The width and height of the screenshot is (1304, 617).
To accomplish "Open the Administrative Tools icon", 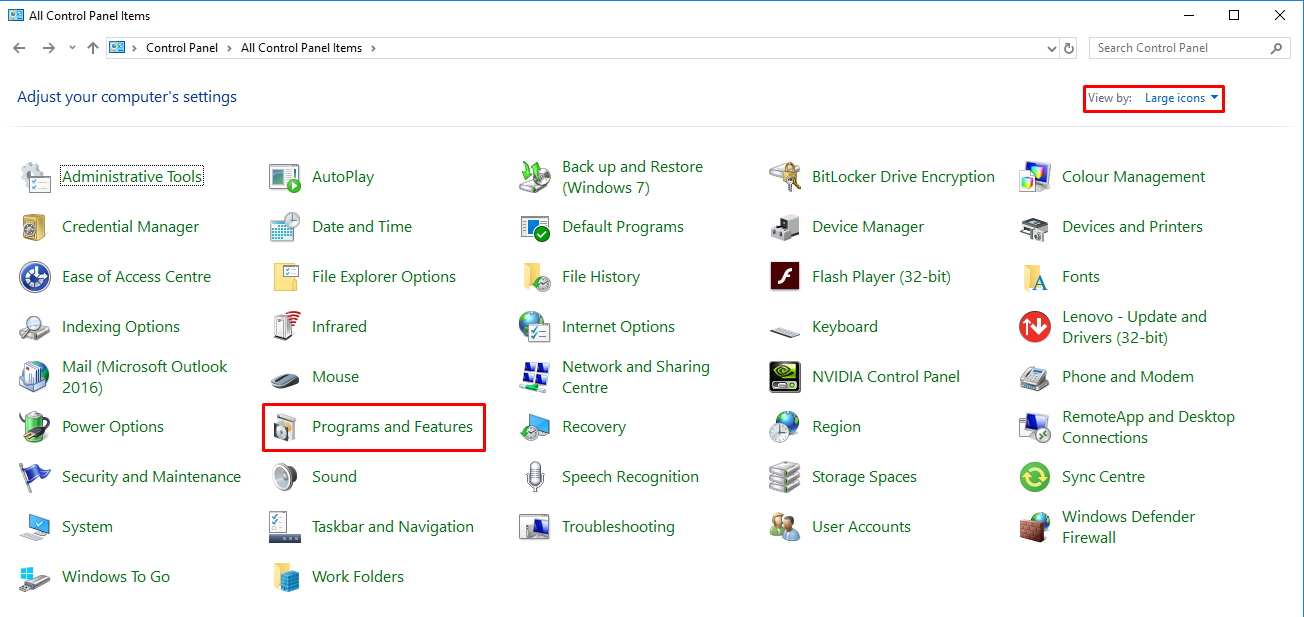I will coord(35,177).
